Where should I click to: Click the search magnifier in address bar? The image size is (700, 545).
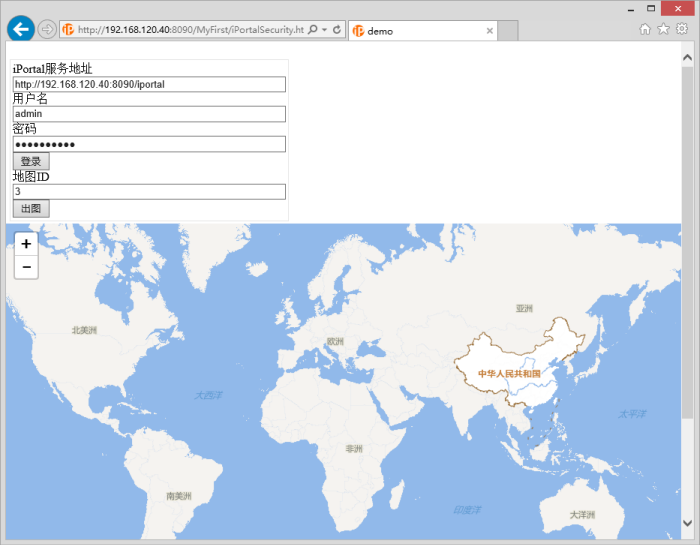coord(313,30)
